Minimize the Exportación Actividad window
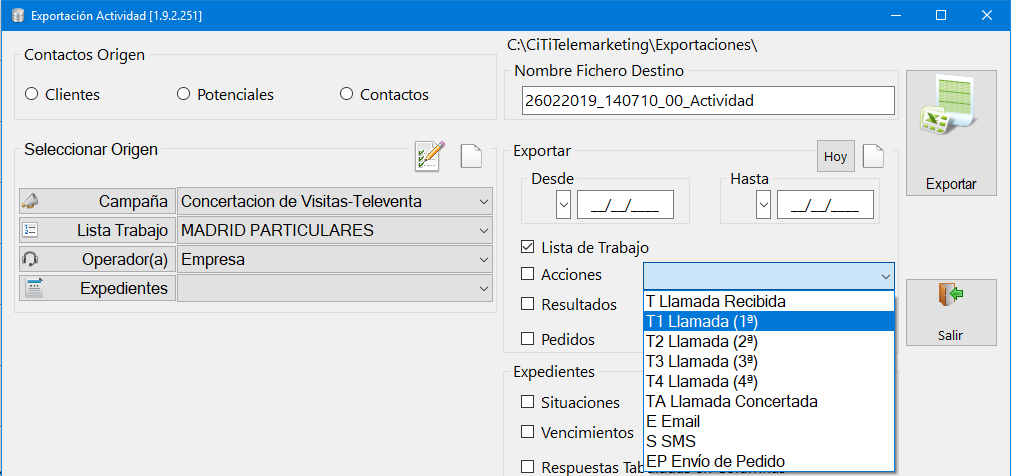Image resolution: width=1011 pixels, height=476 pixels. click(896, 15)
